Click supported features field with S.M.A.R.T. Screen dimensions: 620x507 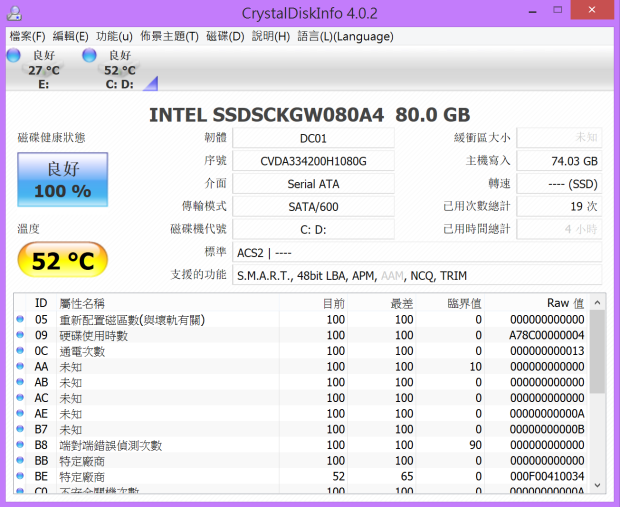pyautogui.click(x=417, y=275)
